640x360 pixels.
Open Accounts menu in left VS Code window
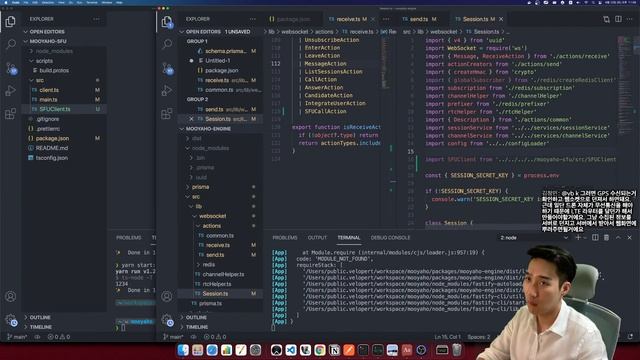tap(11, 296)
